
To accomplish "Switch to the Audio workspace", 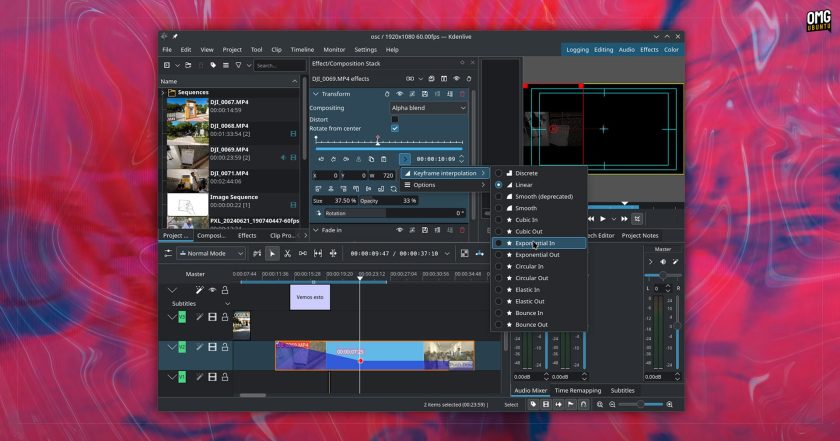I will [x=627, y=49].
